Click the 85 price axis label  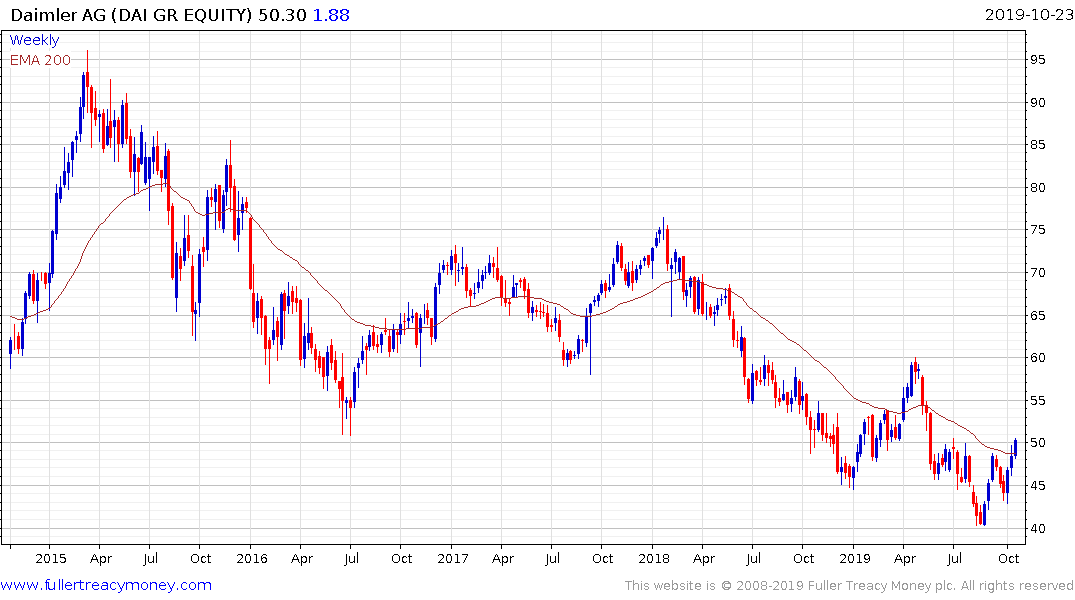click(x=1037, y=145)
